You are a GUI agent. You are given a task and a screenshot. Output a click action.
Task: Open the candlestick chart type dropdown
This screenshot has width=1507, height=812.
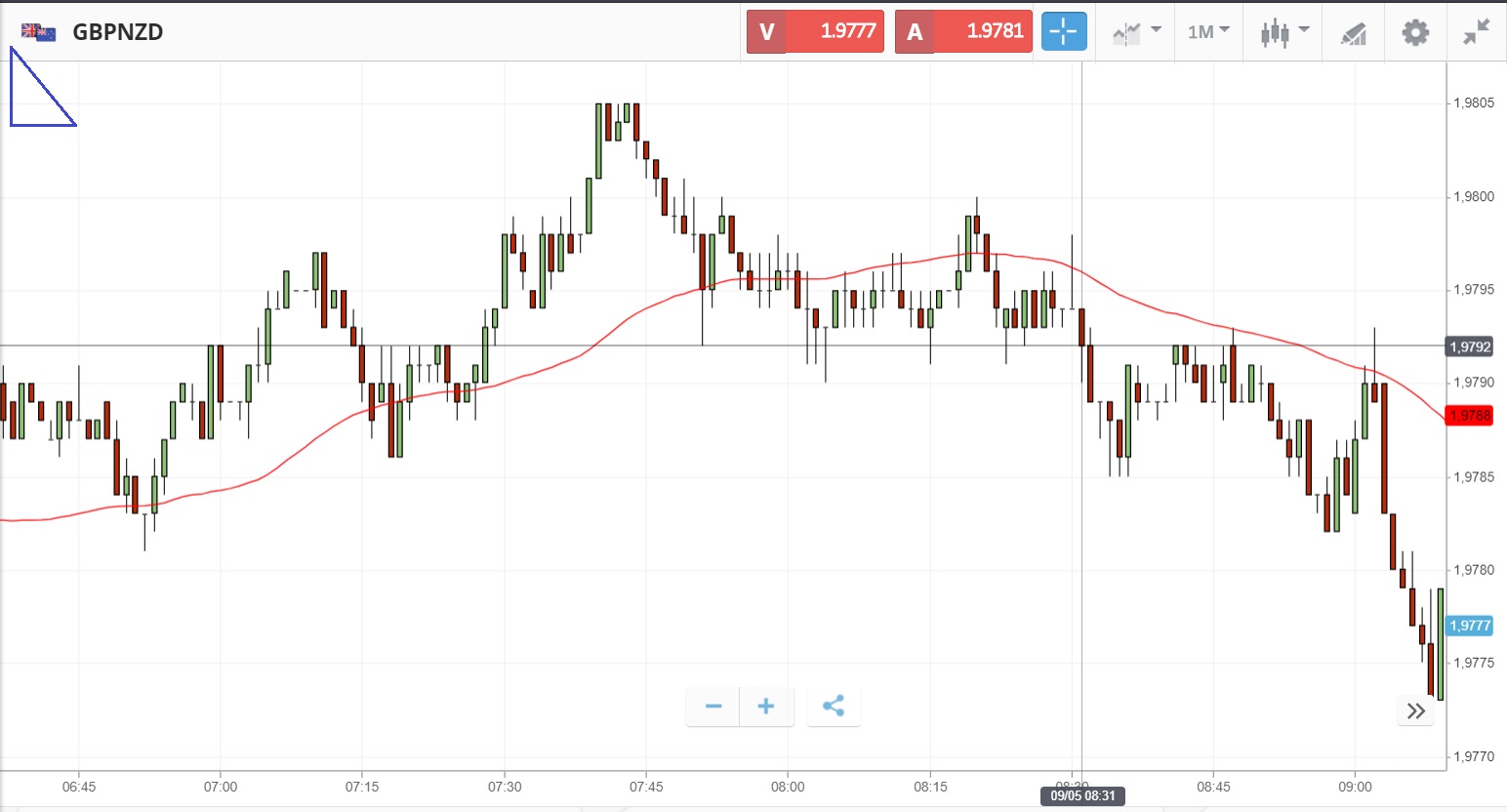pos(1283,32)
